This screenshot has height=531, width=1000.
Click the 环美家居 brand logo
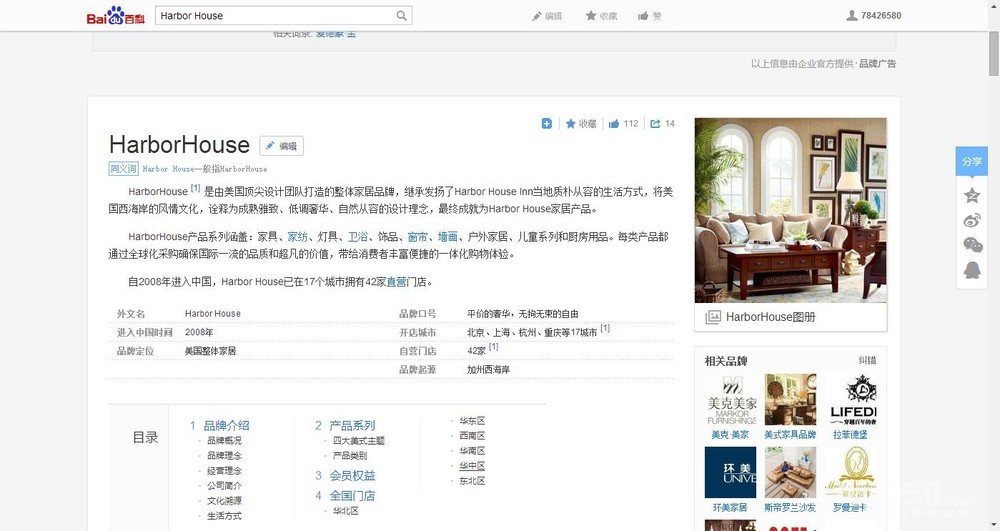coord(730,472)
